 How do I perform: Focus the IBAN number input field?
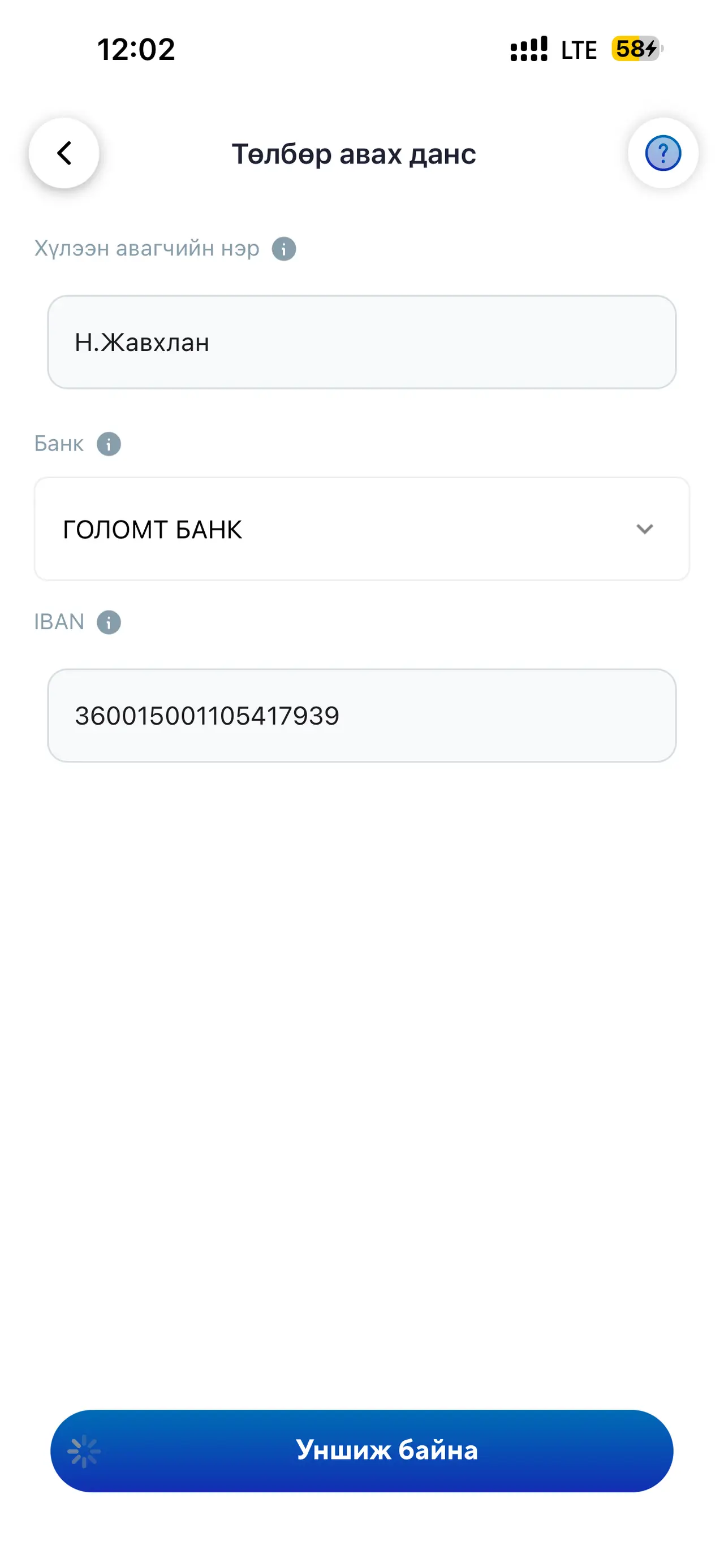tap(361, 715)
